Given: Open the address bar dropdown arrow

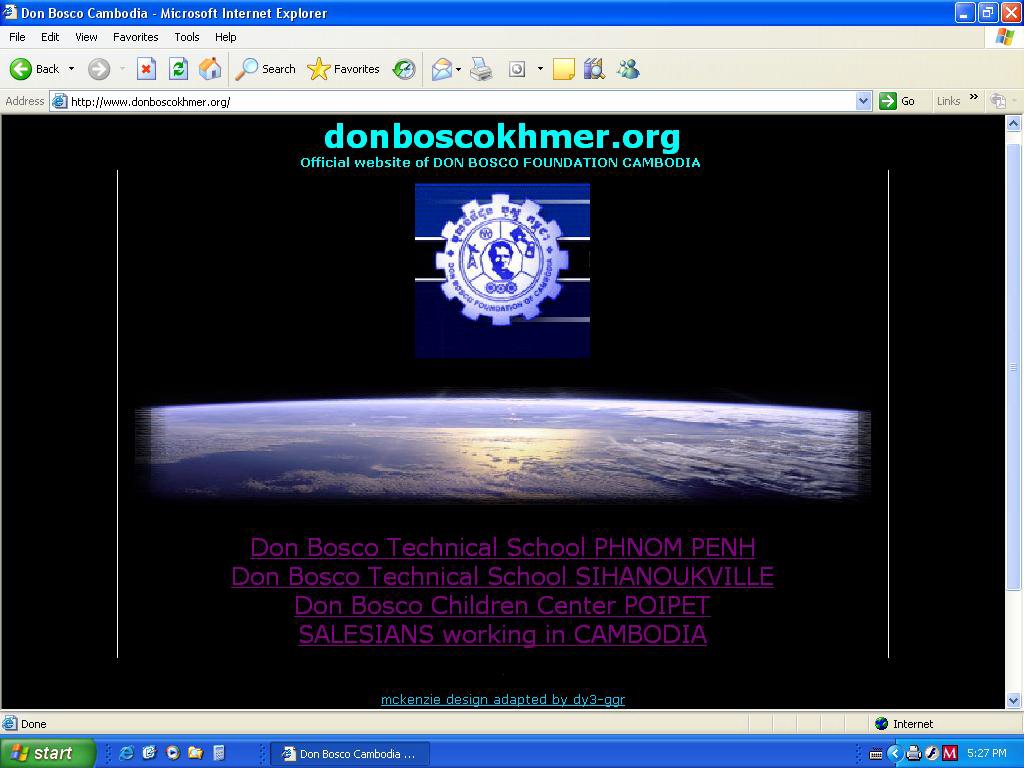Looking at the screenshot, I should point(863,101).
